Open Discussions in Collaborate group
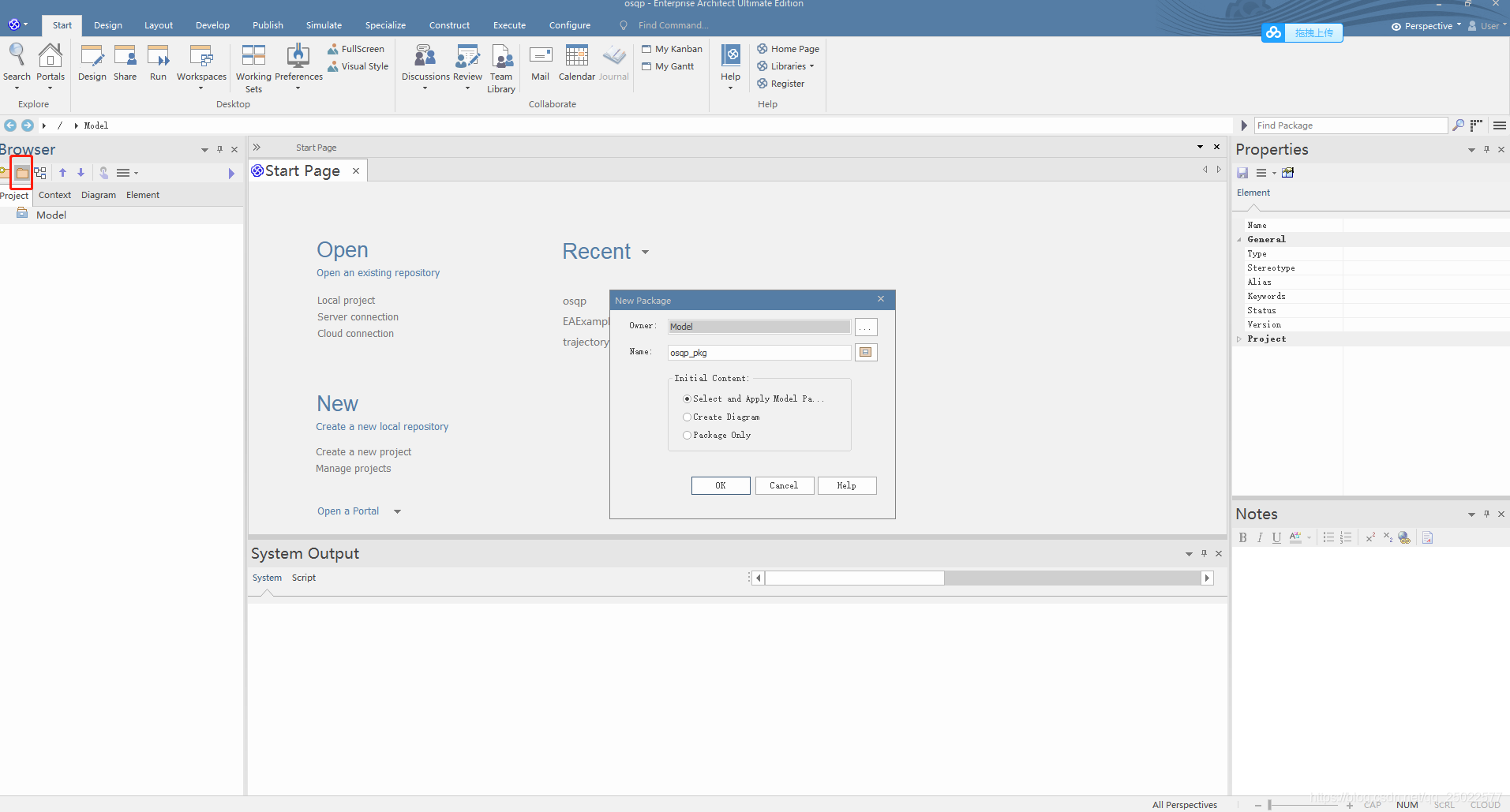The height and width of the screenshot is (812, 1510). click(425, 63)
